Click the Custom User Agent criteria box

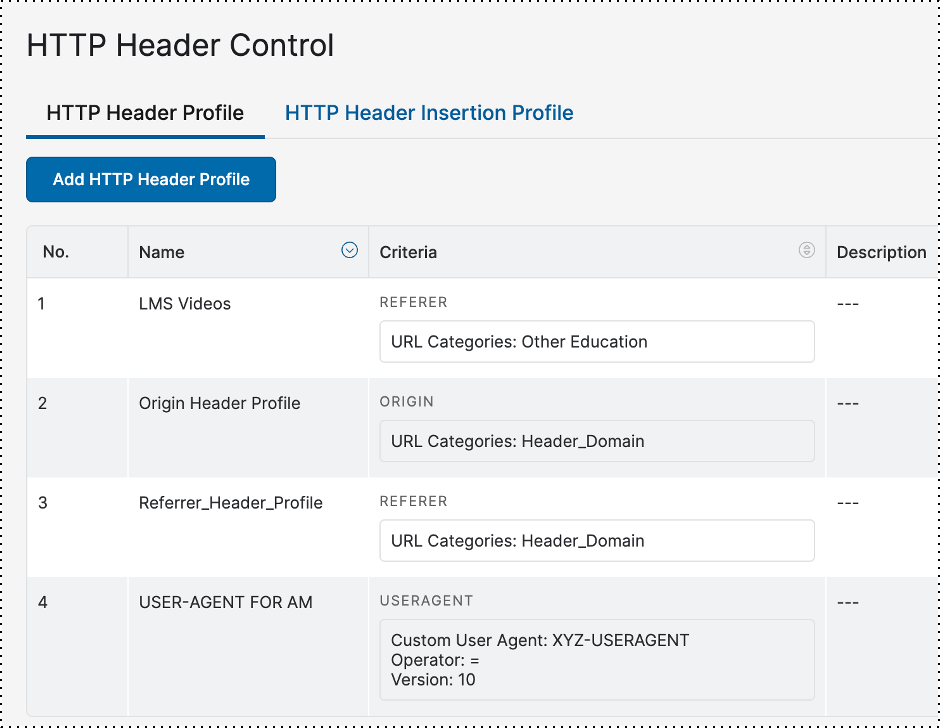click(x=597, y=660)
